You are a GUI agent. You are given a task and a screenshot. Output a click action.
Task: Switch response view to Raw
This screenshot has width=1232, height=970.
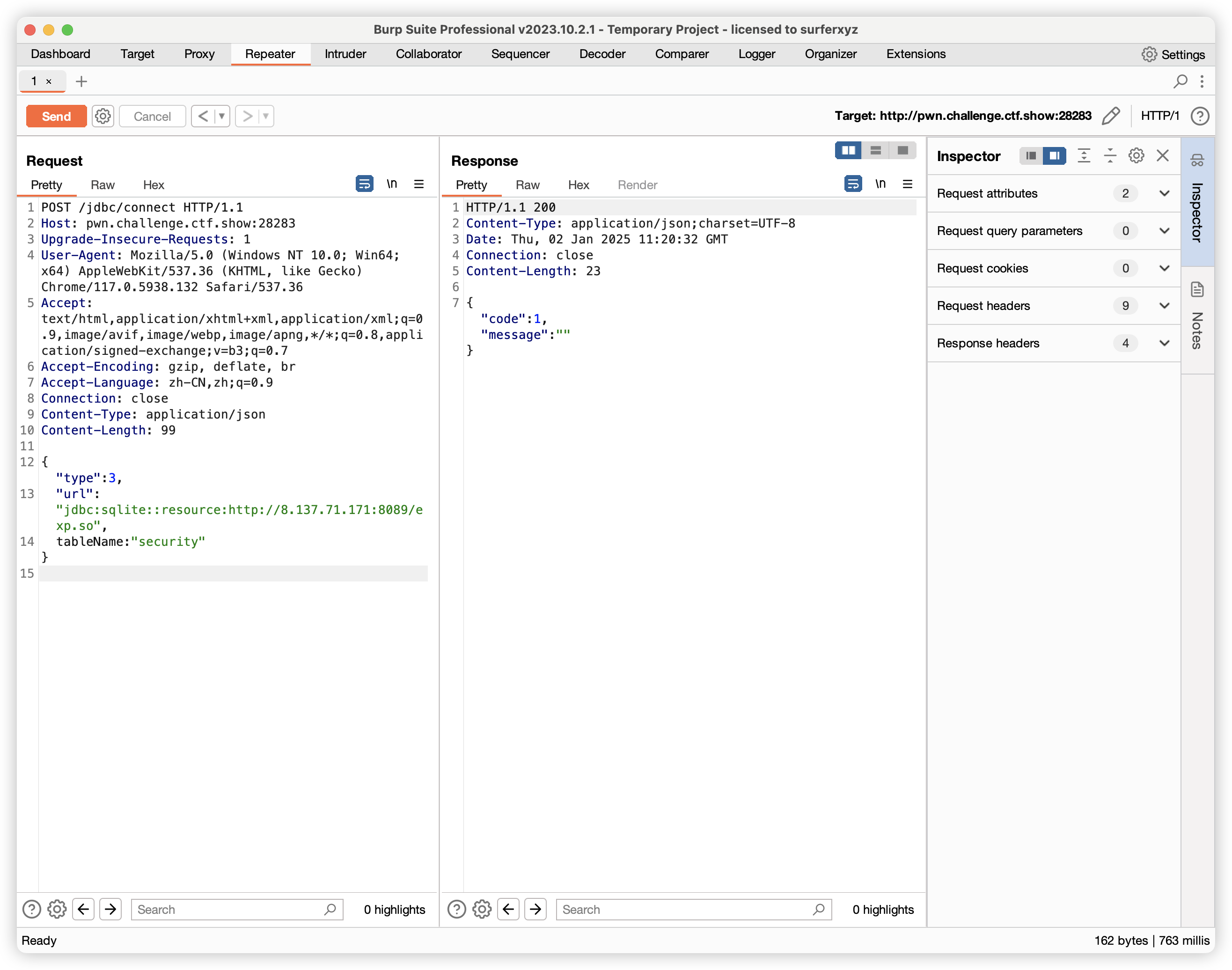(x=528, y=184)
